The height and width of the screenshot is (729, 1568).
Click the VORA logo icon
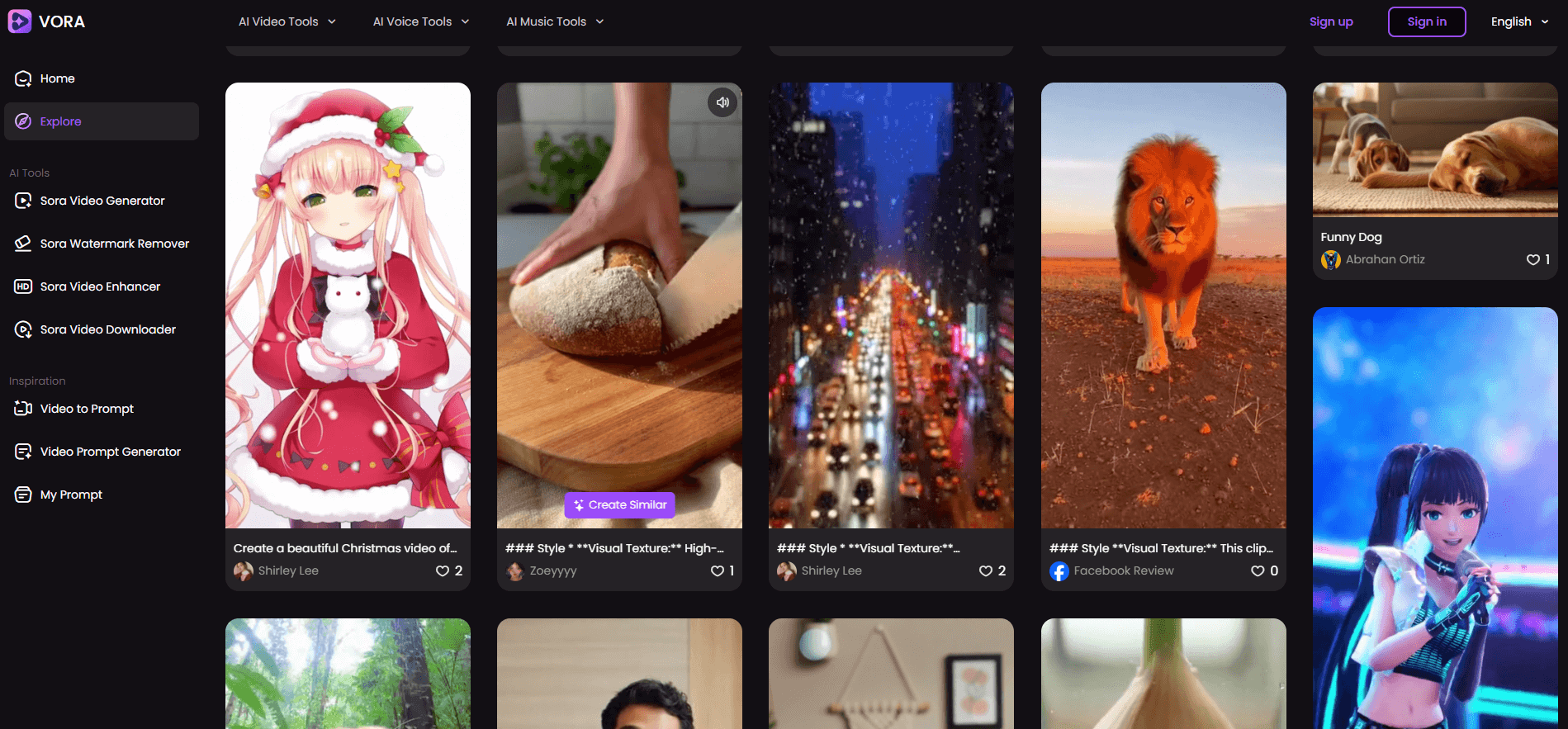(20, 21)
